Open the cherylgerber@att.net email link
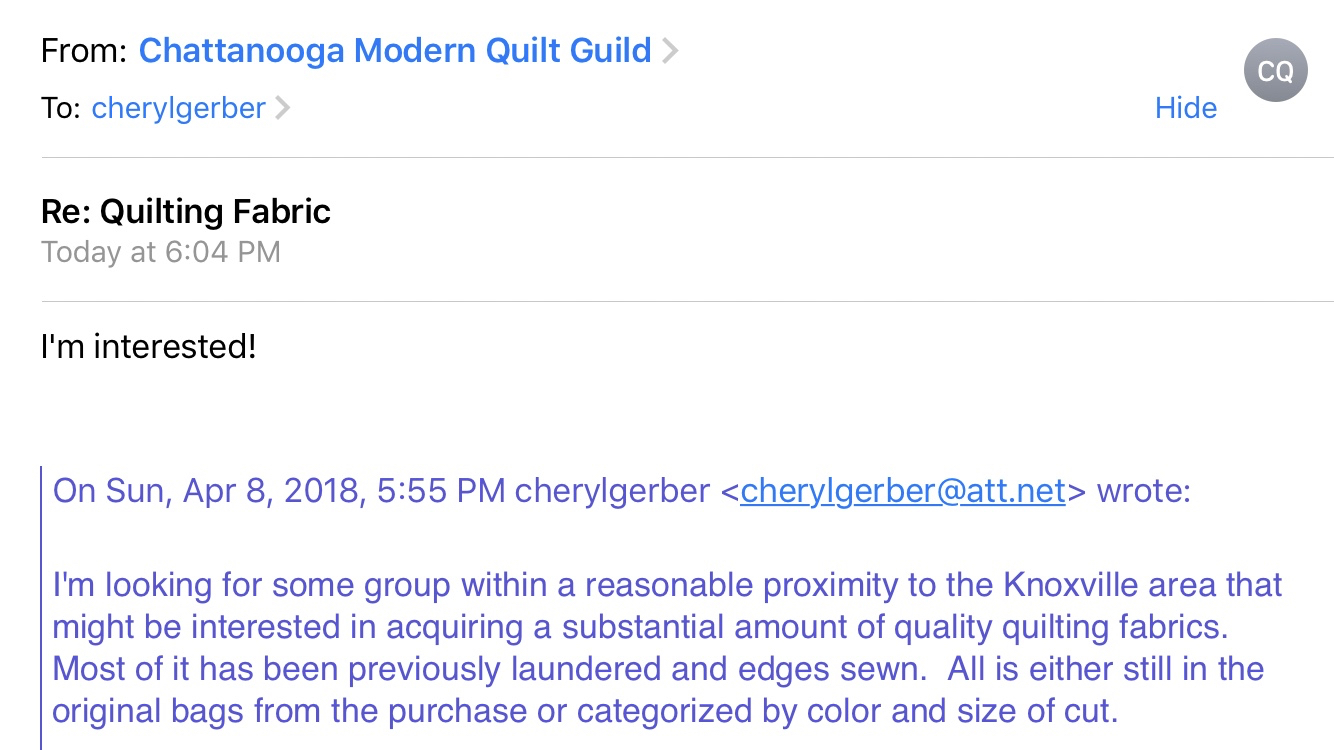Viewport: 1334px width, 750px height. tap(902, 491)
